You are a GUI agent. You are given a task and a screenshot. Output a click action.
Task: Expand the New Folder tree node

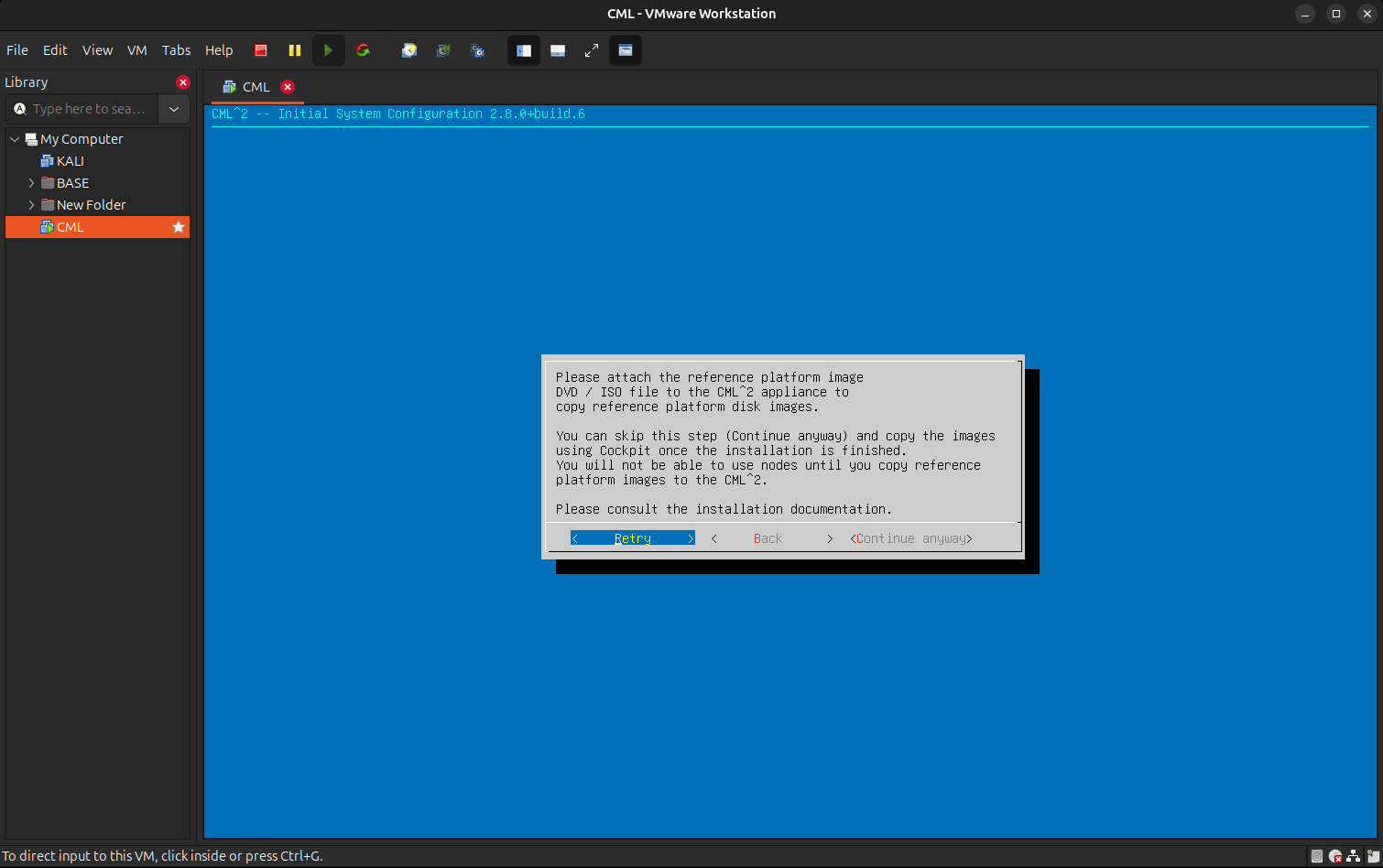pyautogui.click(x=31, y=205)
